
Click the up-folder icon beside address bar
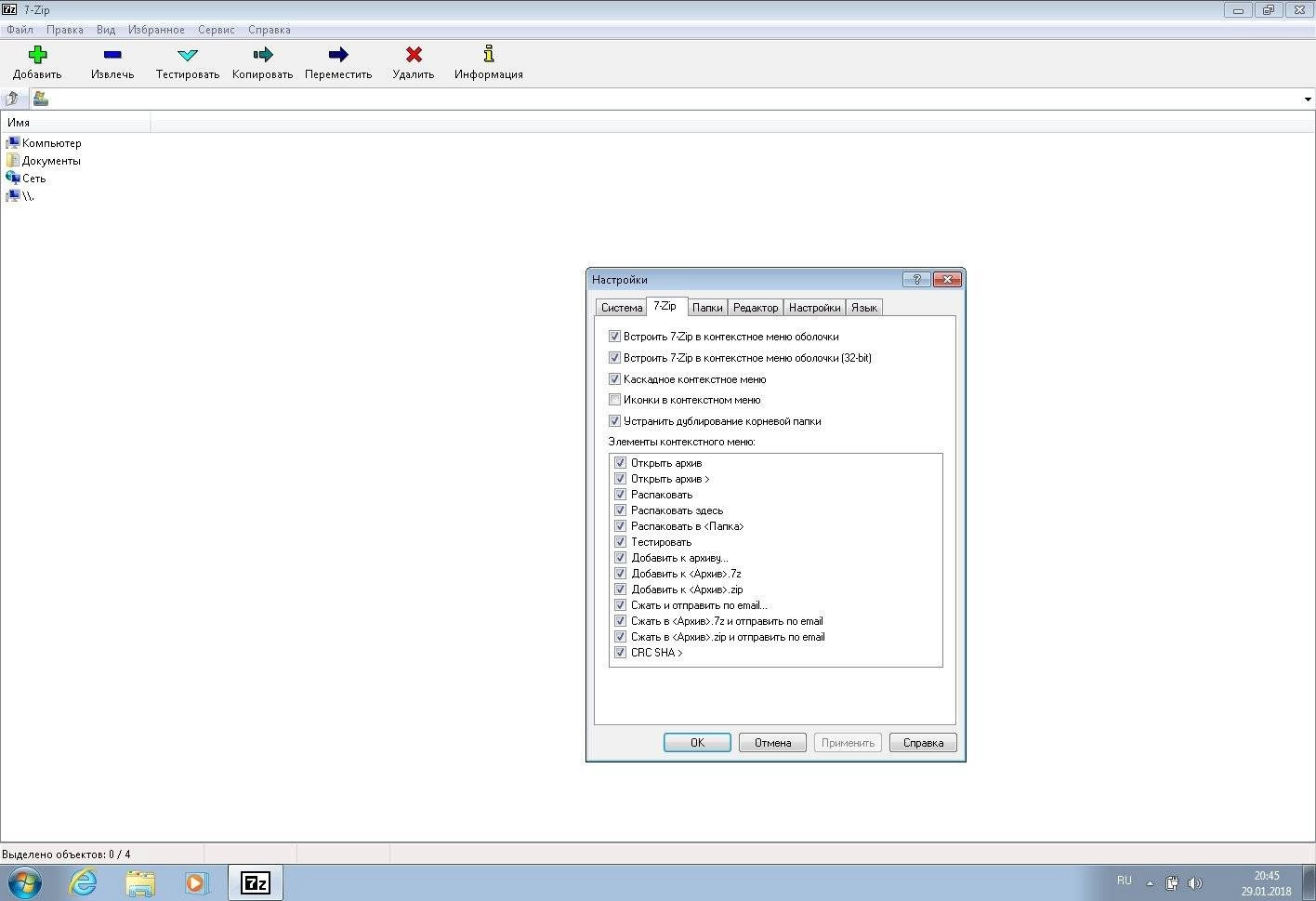point(12,99)
